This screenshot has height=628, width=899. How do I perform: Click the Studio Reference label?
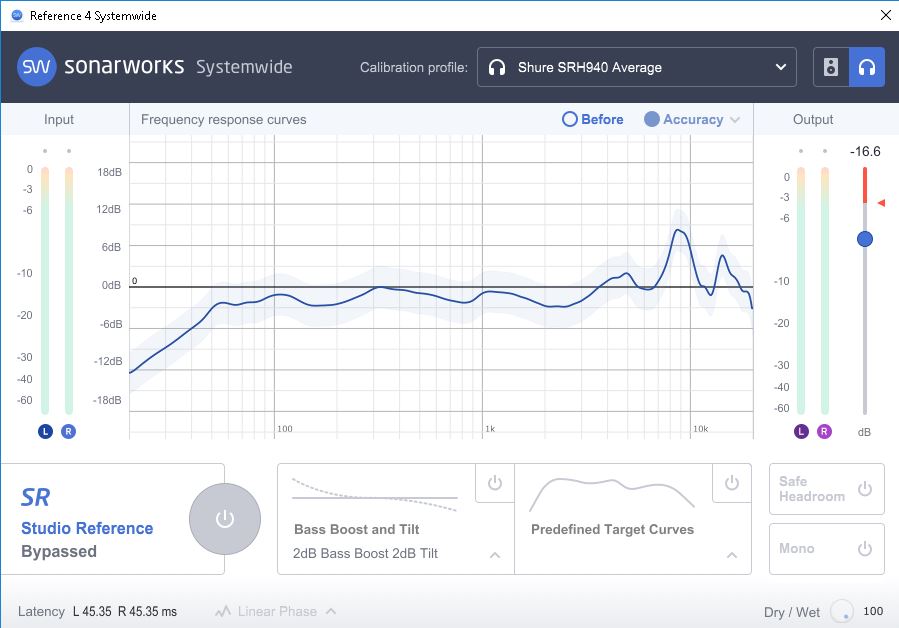87,528
